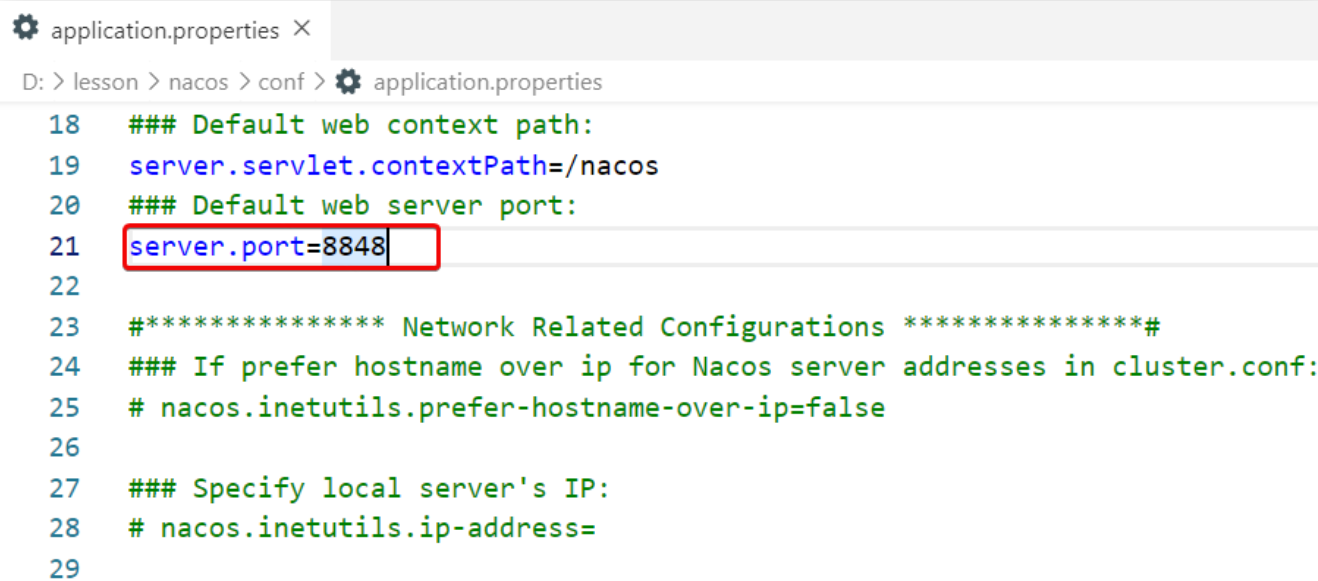The image size is (1318, 581).
Task: Open the D: drive breadcrumb
Action: (x=33, y=82)
